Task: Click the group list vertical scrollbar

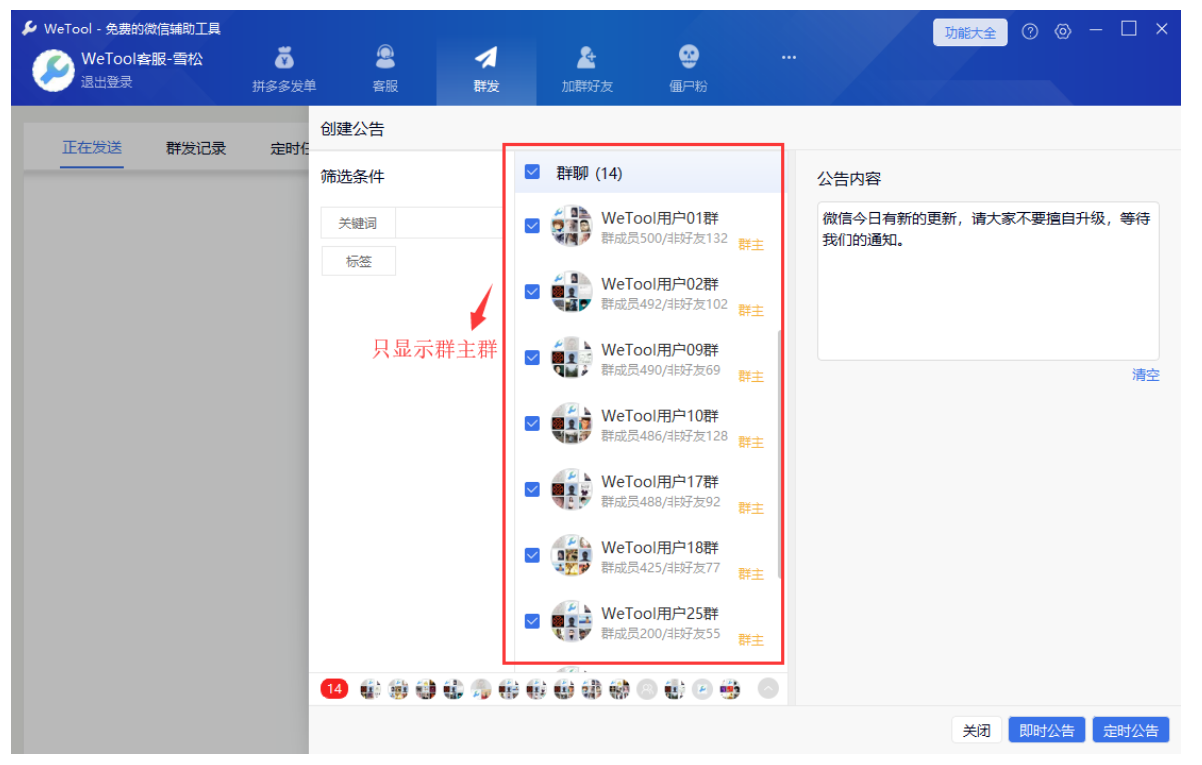Action: [x=780, y=455]
